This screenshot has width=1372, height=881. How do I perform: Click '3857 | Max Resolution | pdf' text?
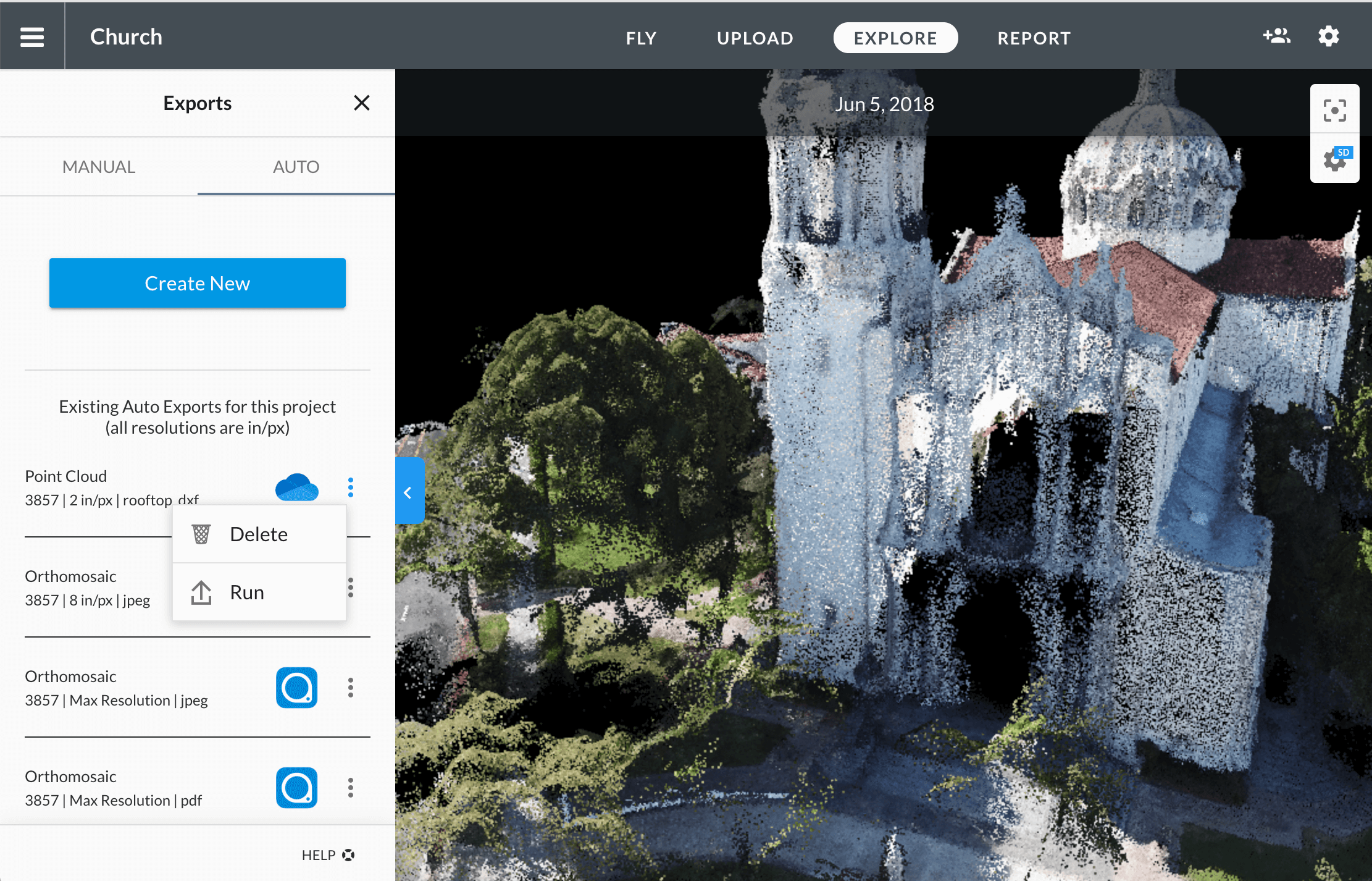coord(114,800)
